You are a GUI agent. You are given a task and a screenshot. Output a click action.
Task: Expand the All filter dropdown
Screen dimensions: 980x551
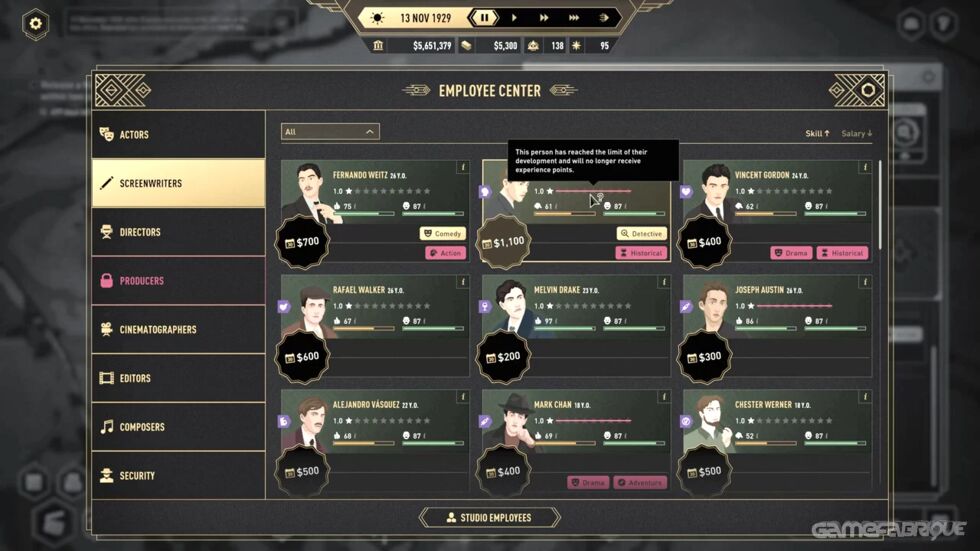(x=330, y=132)
